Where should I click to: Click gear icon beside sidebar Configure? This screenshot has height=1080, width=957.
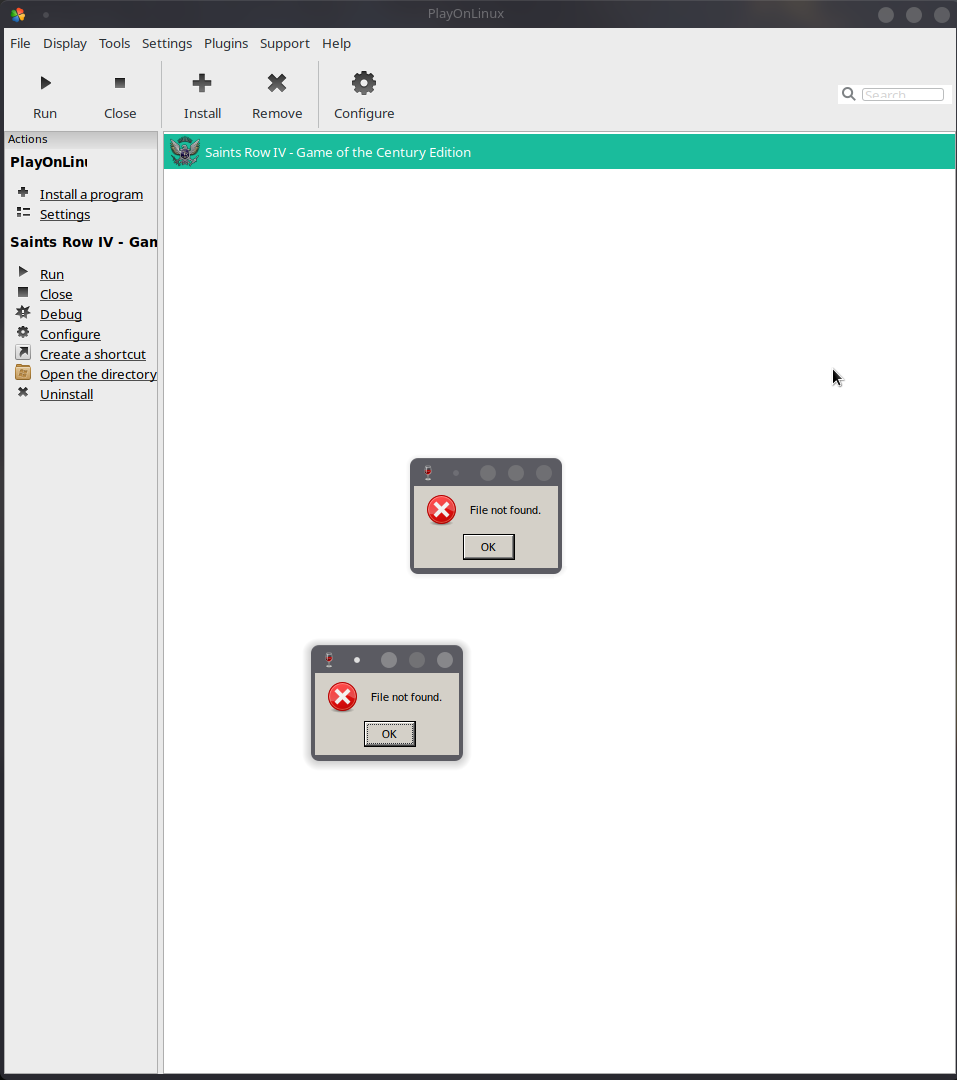coord(23,332)
